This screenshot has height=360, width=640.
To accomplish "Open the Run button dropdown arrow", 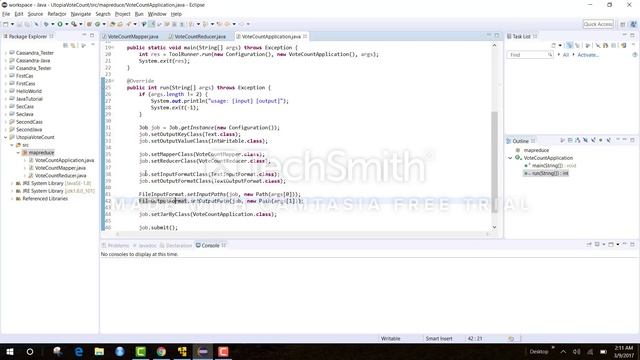I will click(x=67, y=24).
